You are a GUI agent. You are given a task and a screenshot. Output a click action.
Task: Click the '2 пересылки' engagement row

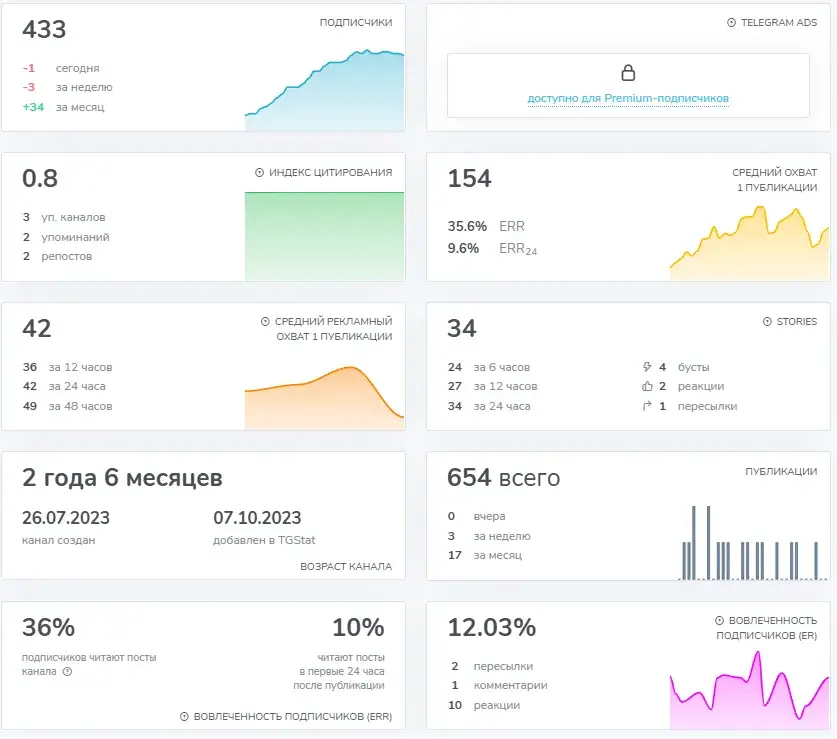pyautogui.click(x=492, y=666)
